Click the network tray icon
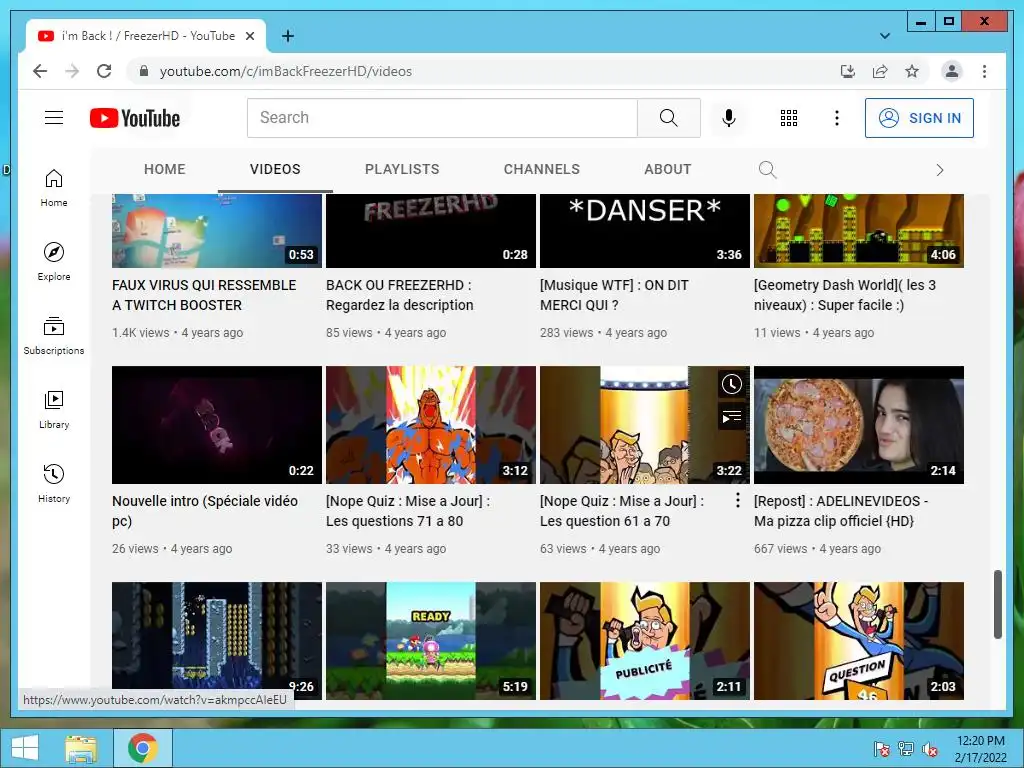Image resolution: width=1024 pixels, height=768 pixels. tap(905, 749)
